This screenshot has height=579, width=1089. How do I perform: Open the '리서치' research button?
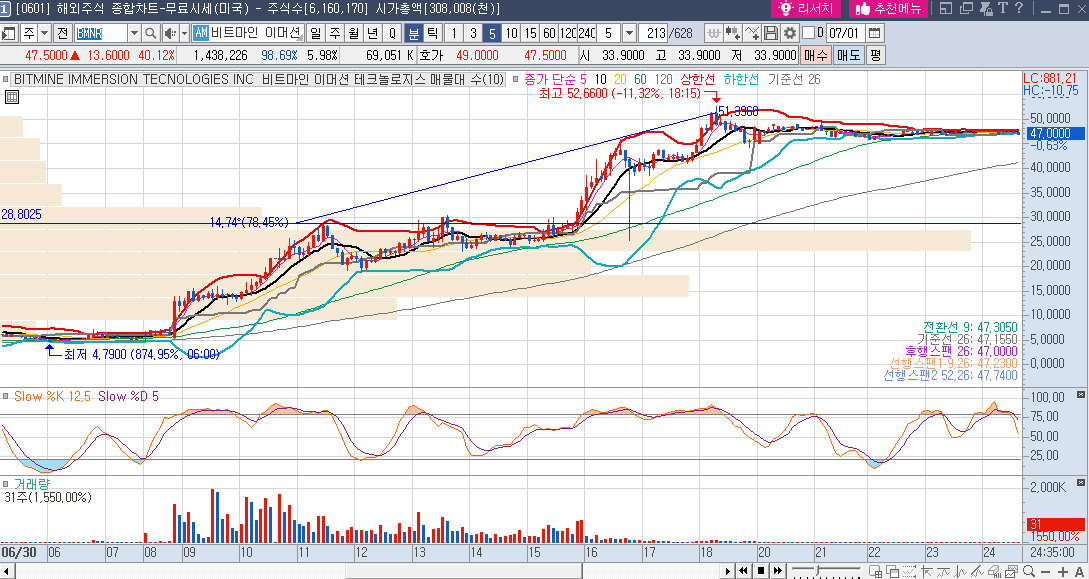806,9
